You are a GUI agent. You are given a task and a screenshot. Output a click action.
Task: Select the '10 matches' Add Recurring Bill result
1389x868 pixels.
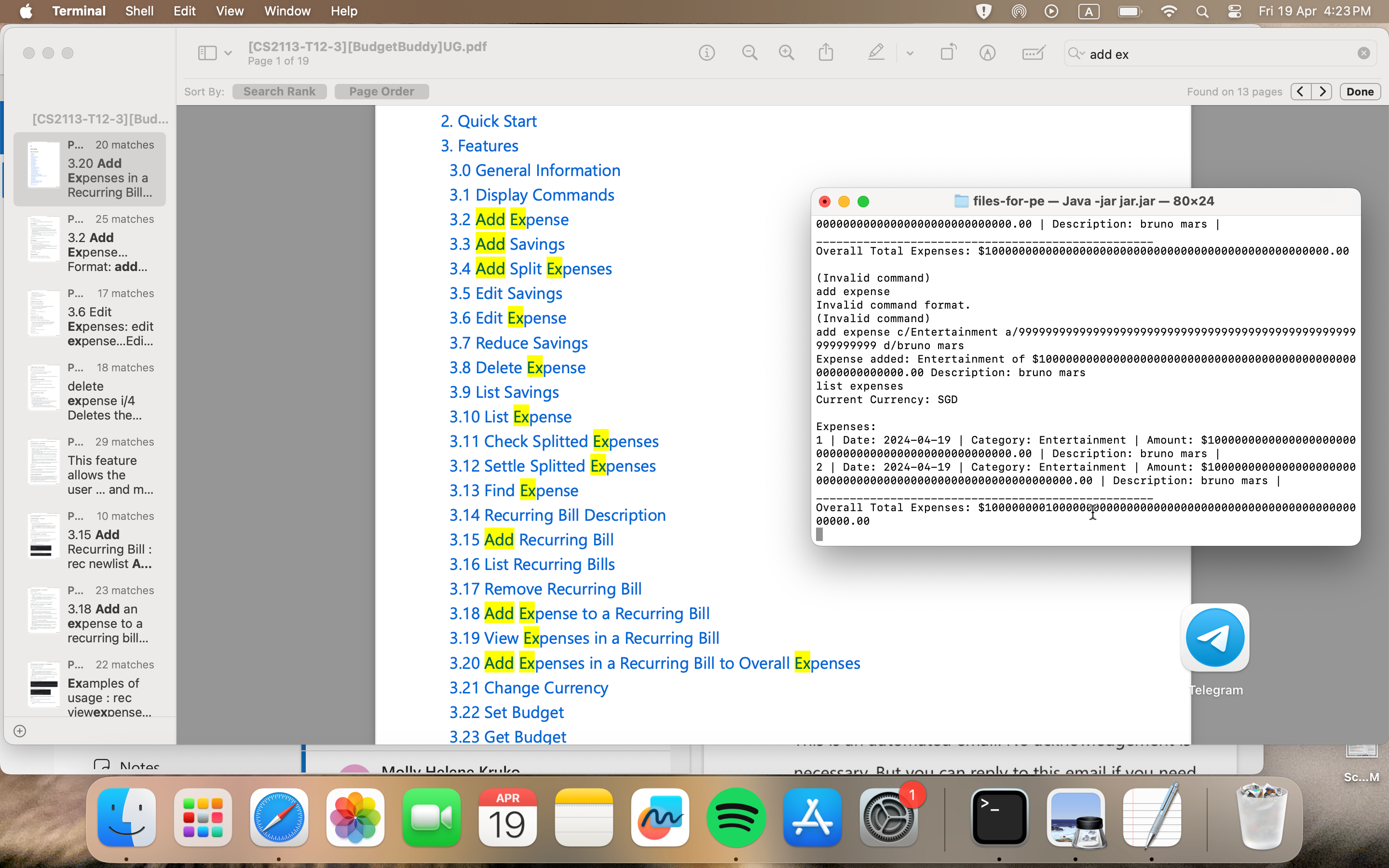click(x=90, y=540)
